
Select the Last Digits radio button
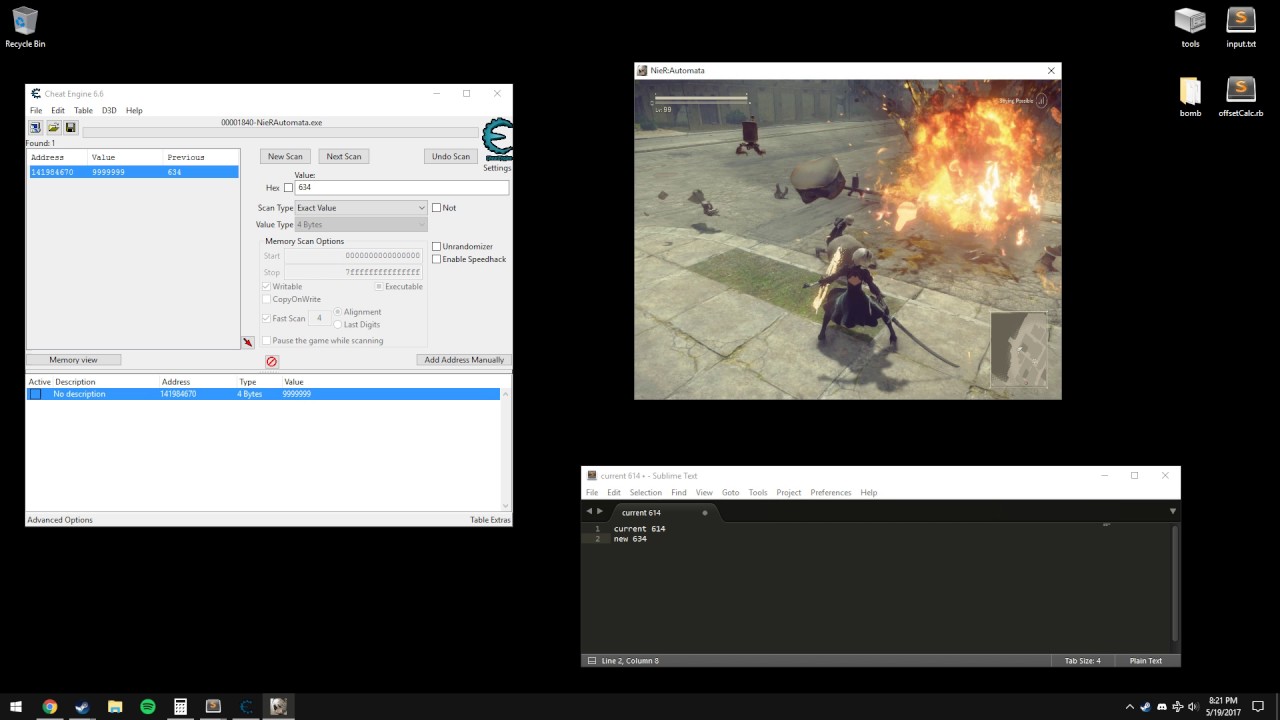[338, 324]
